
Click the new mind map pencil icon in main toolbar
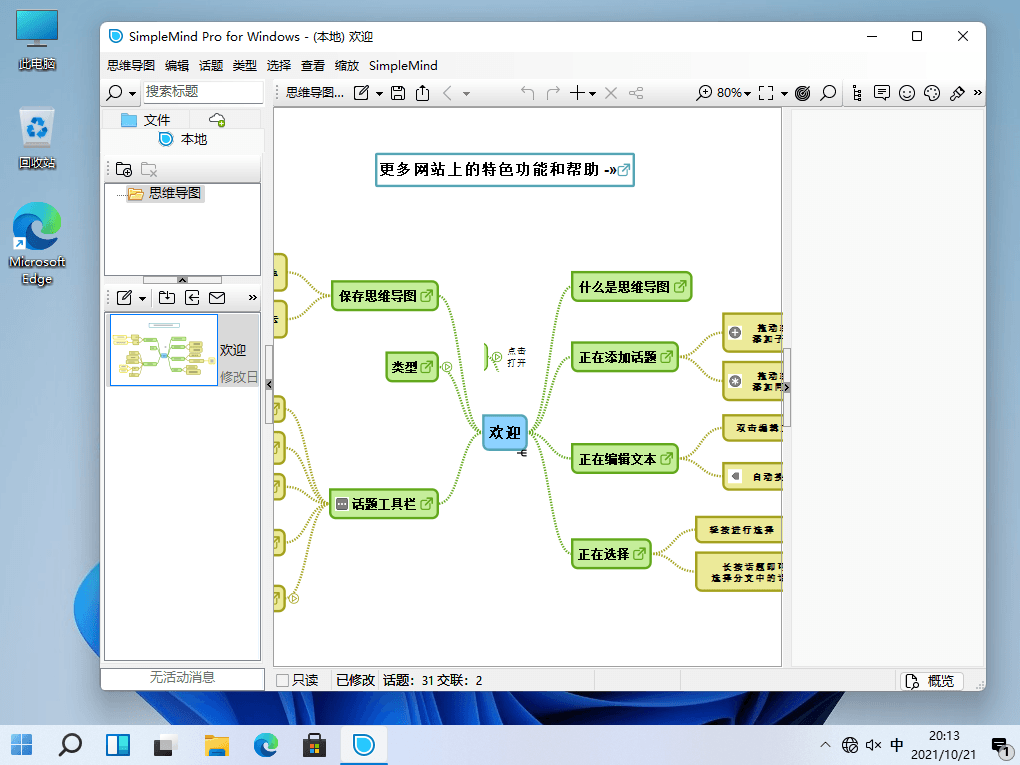coord(361,93)
